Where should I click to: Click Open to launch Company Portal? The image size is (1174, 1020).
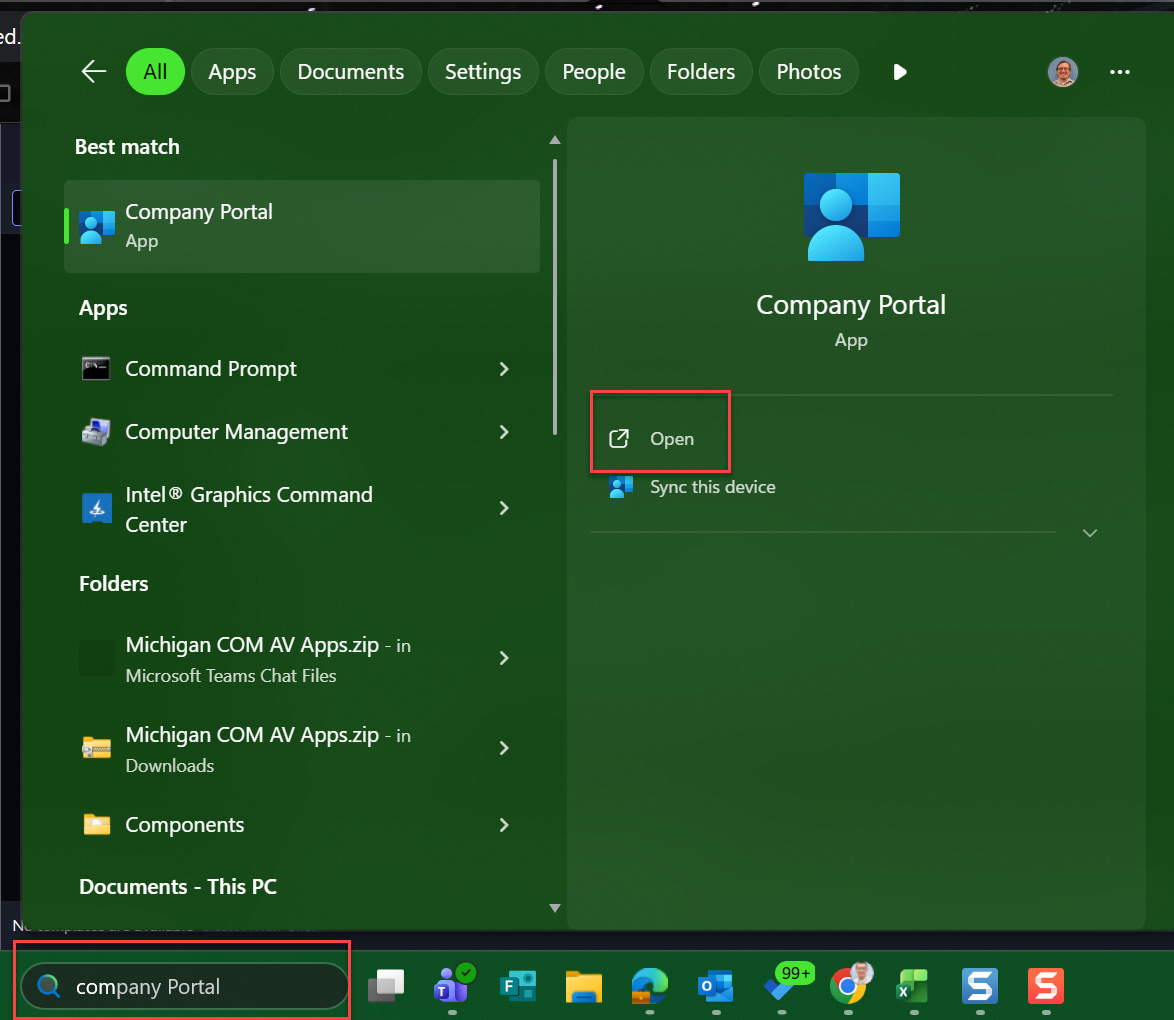click(660, 438)
